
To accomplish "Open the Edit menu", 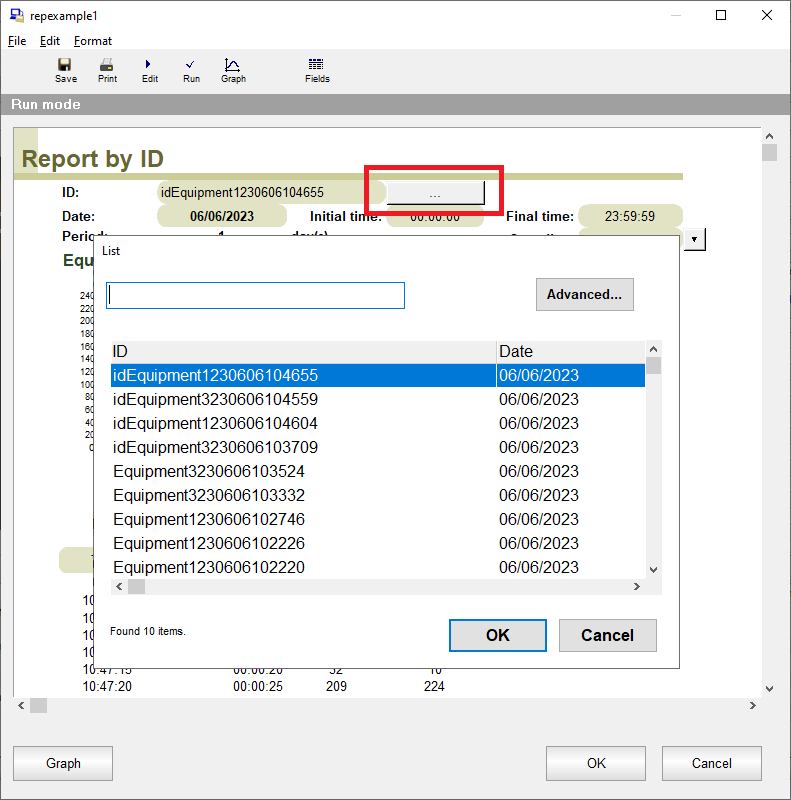I will [x=50, y=41].
